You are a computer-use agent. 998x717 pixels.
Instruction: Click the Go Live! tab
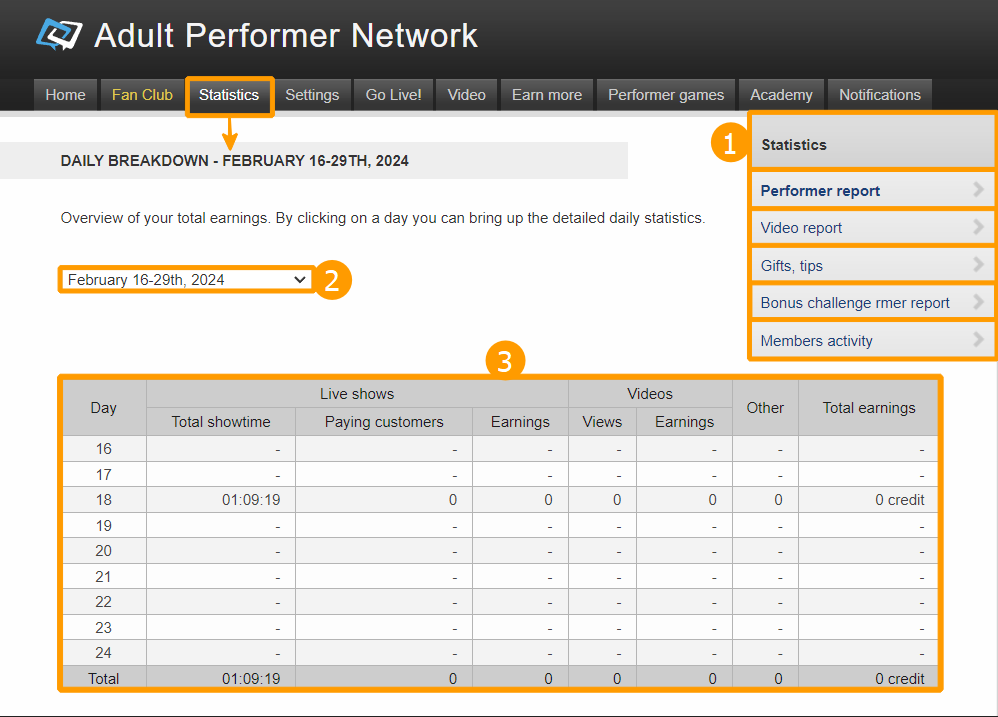[393, 95]
